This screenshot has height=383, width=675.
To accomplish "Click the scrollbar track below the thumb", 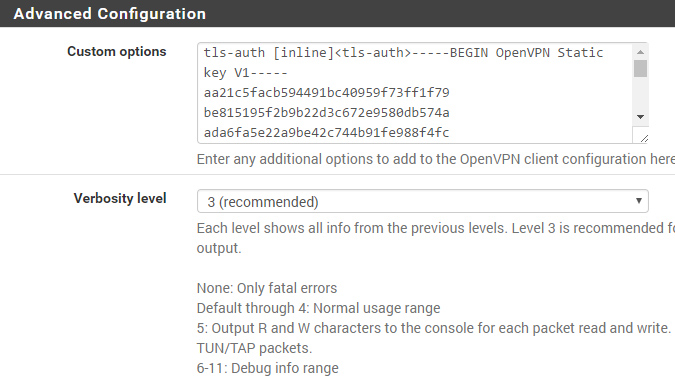I will coord(640,93).
